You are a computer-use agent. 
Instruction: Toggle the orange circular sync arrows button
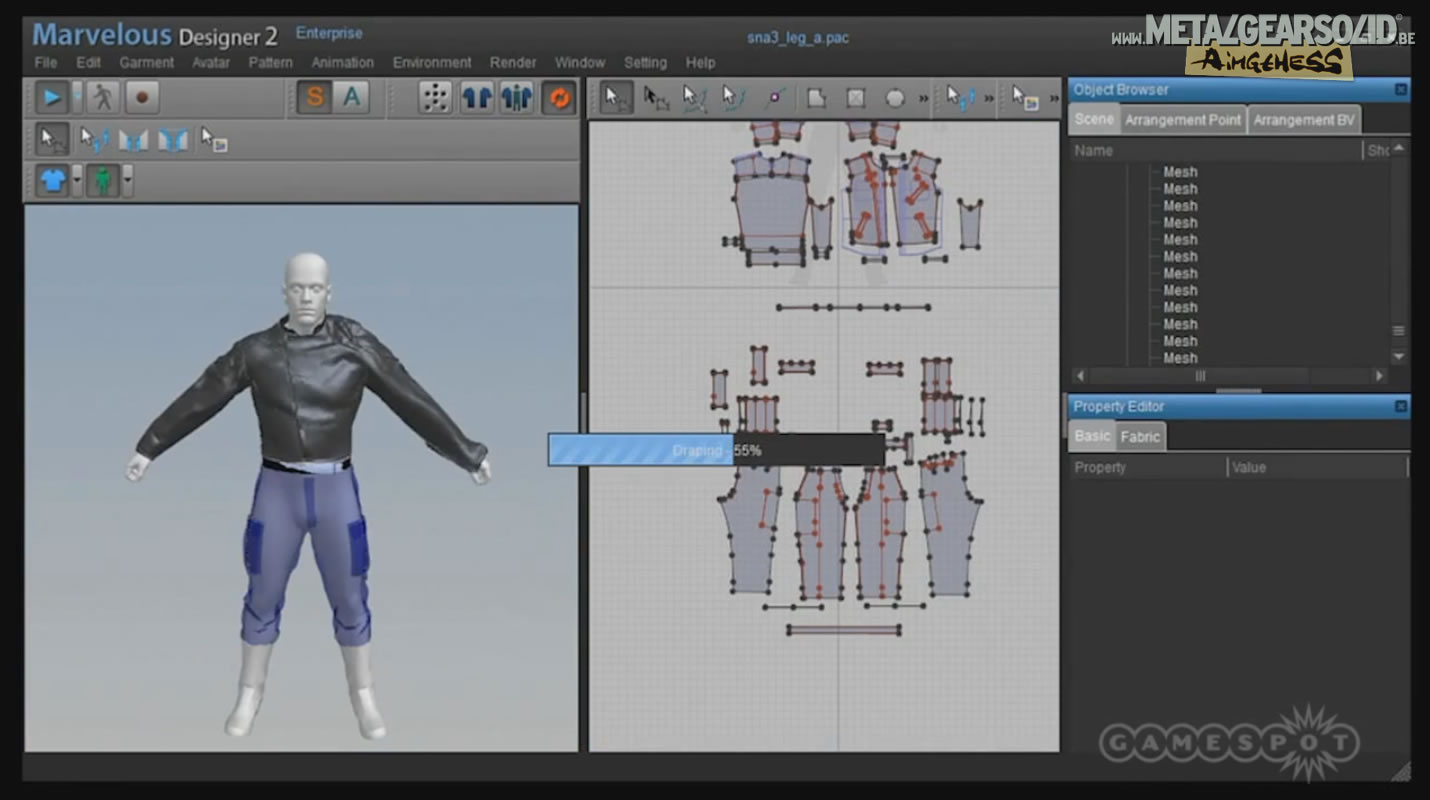[x=558, y=97]
